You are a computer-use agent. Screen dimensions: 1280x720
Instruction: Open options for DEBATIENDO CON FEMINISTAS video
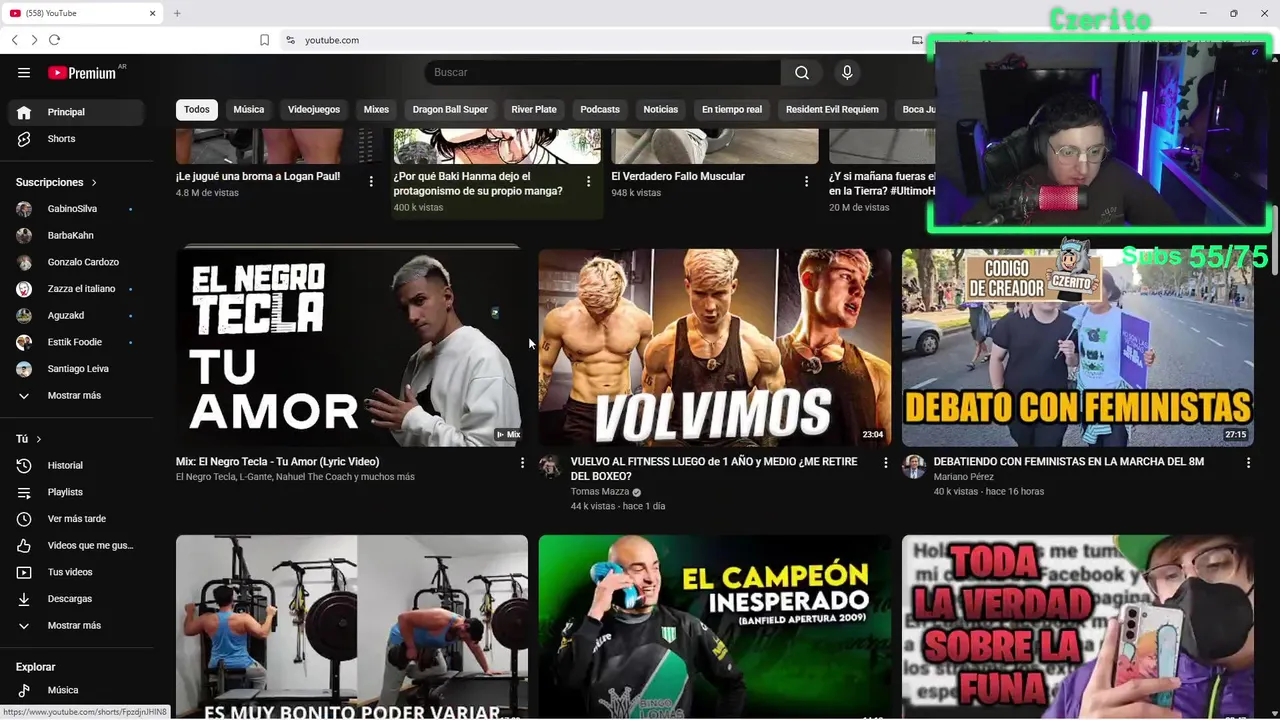(x=1248, y=463)
